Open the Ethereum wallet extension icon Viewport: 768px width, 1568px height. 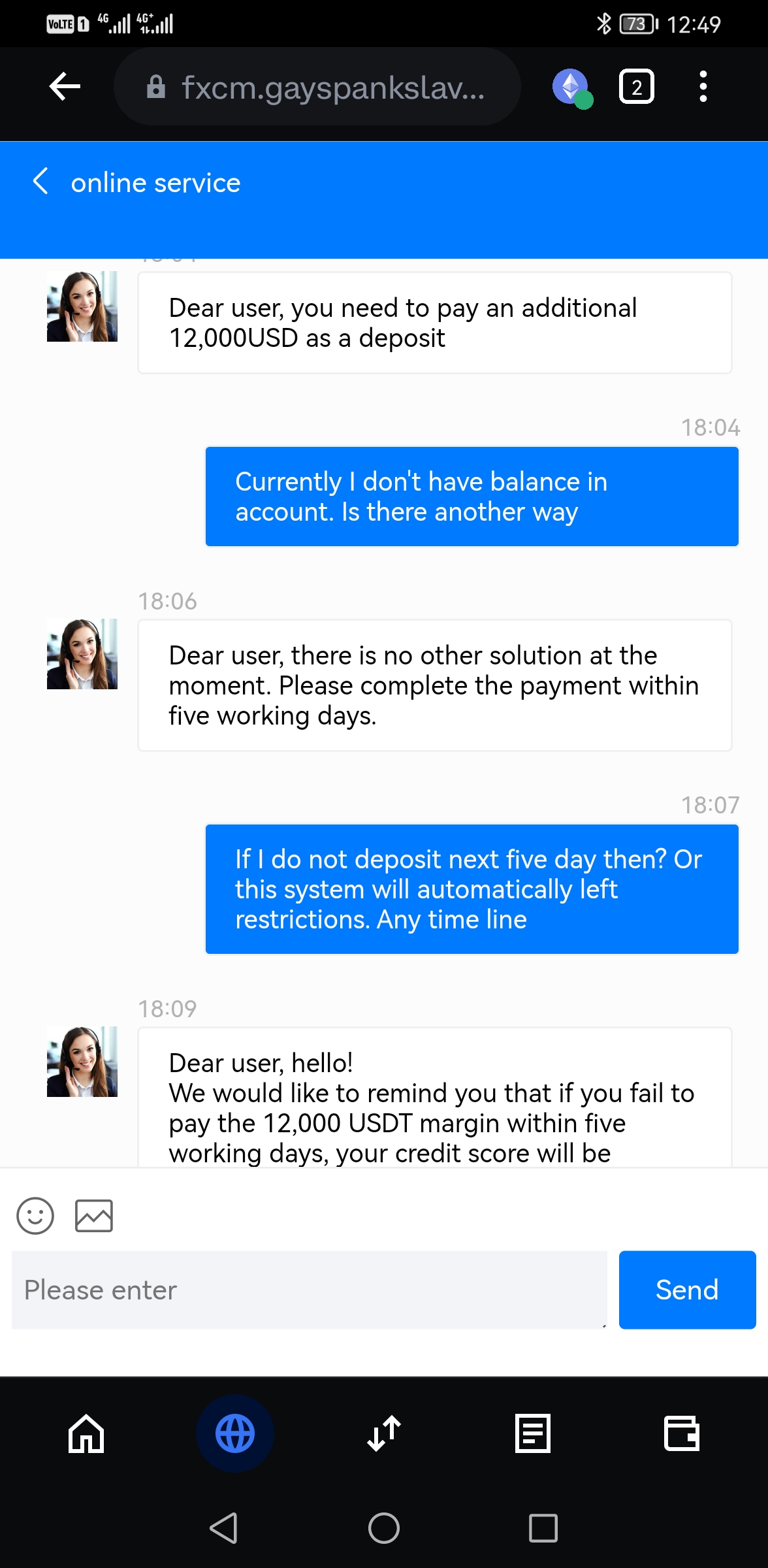[x=571, y=87]
